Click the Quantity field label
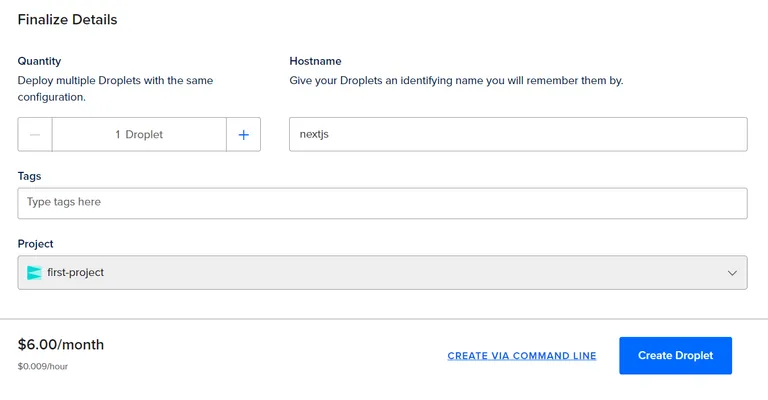 [39, 61]
